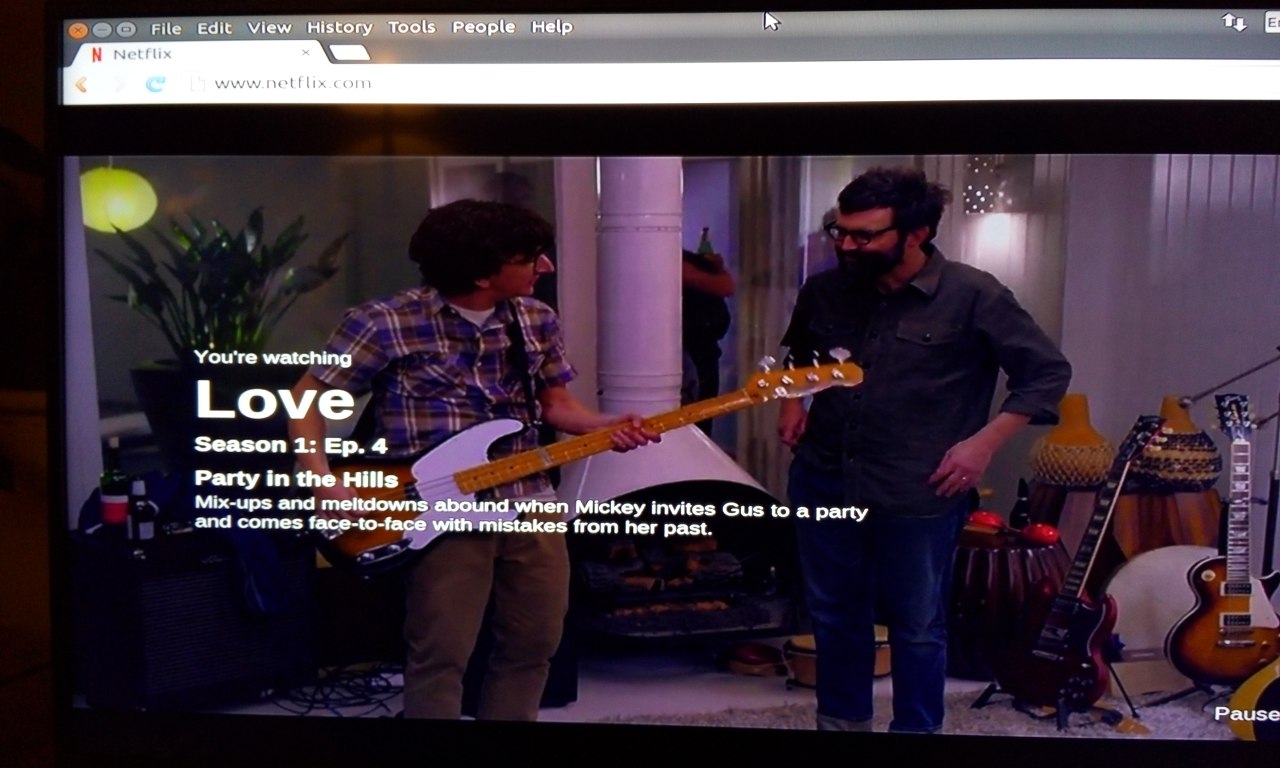
Task: Click the 'Season 1: Ep. 4' text
Action: 290,445
